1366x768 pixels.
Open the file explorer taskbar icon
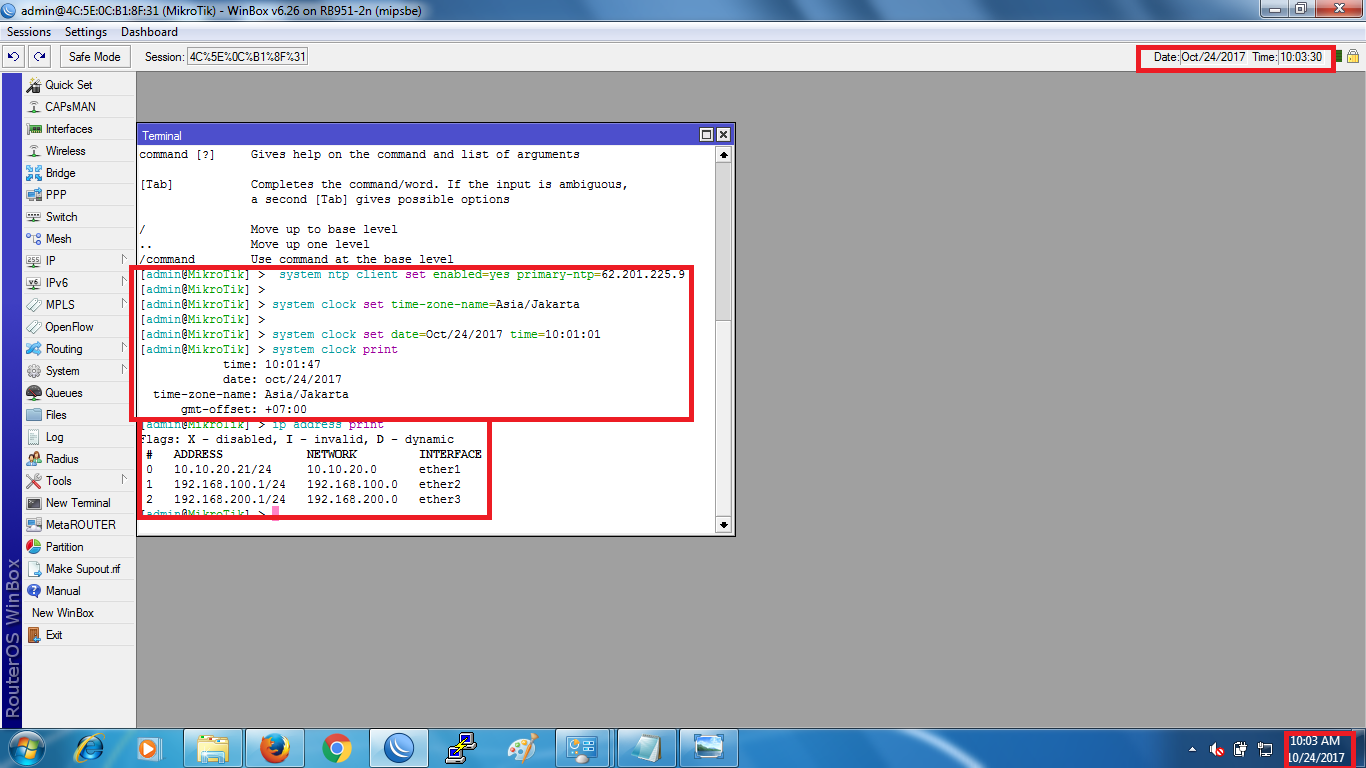(x=213, y=748)
